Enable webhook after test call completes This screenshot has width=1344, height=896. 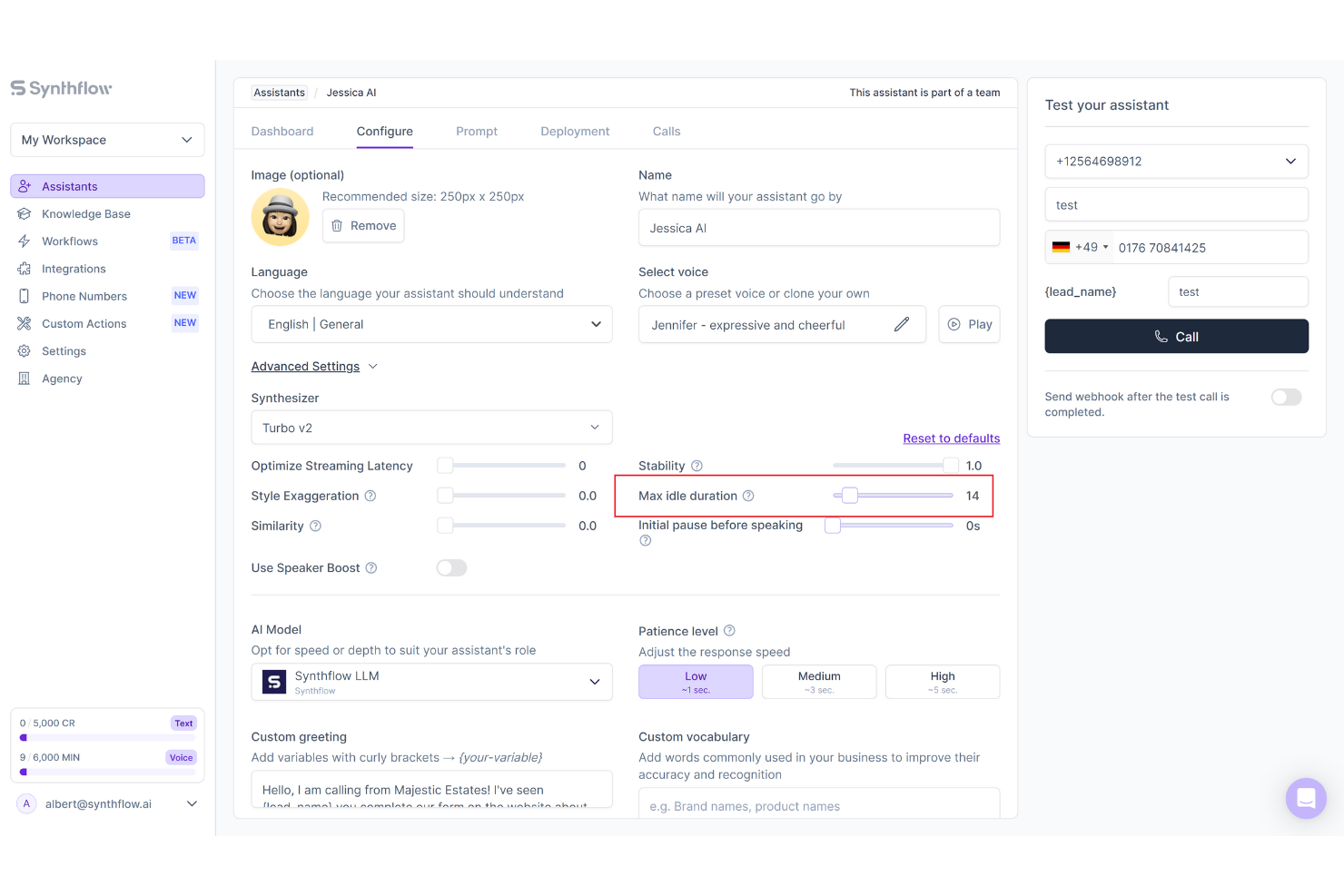pyautogui.click(x=1286, y=397)
